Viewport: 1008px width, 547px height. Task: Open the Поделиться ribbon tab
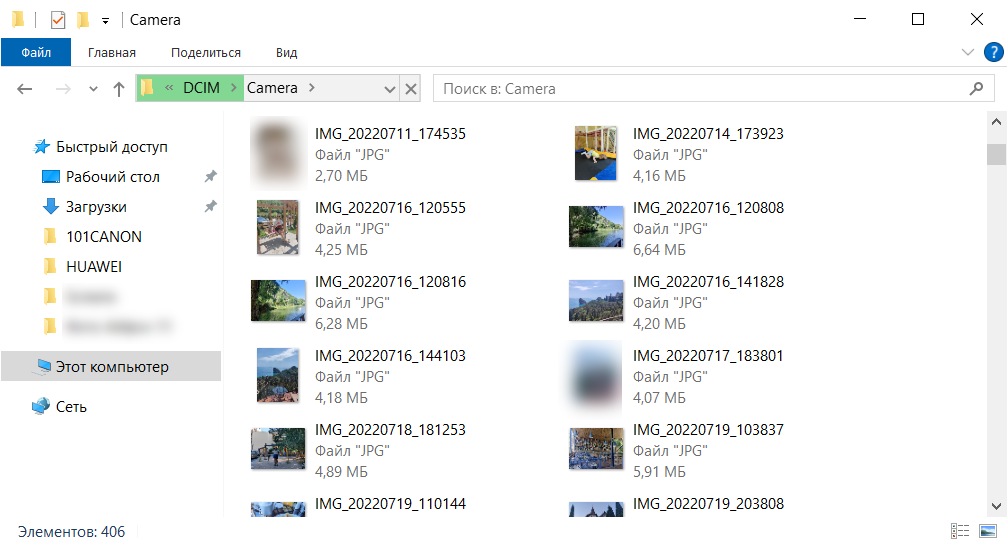(x=205, y=52)
